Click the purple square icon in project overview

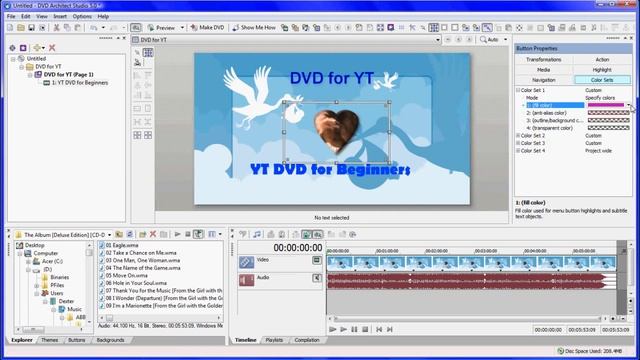click(23, 48)
